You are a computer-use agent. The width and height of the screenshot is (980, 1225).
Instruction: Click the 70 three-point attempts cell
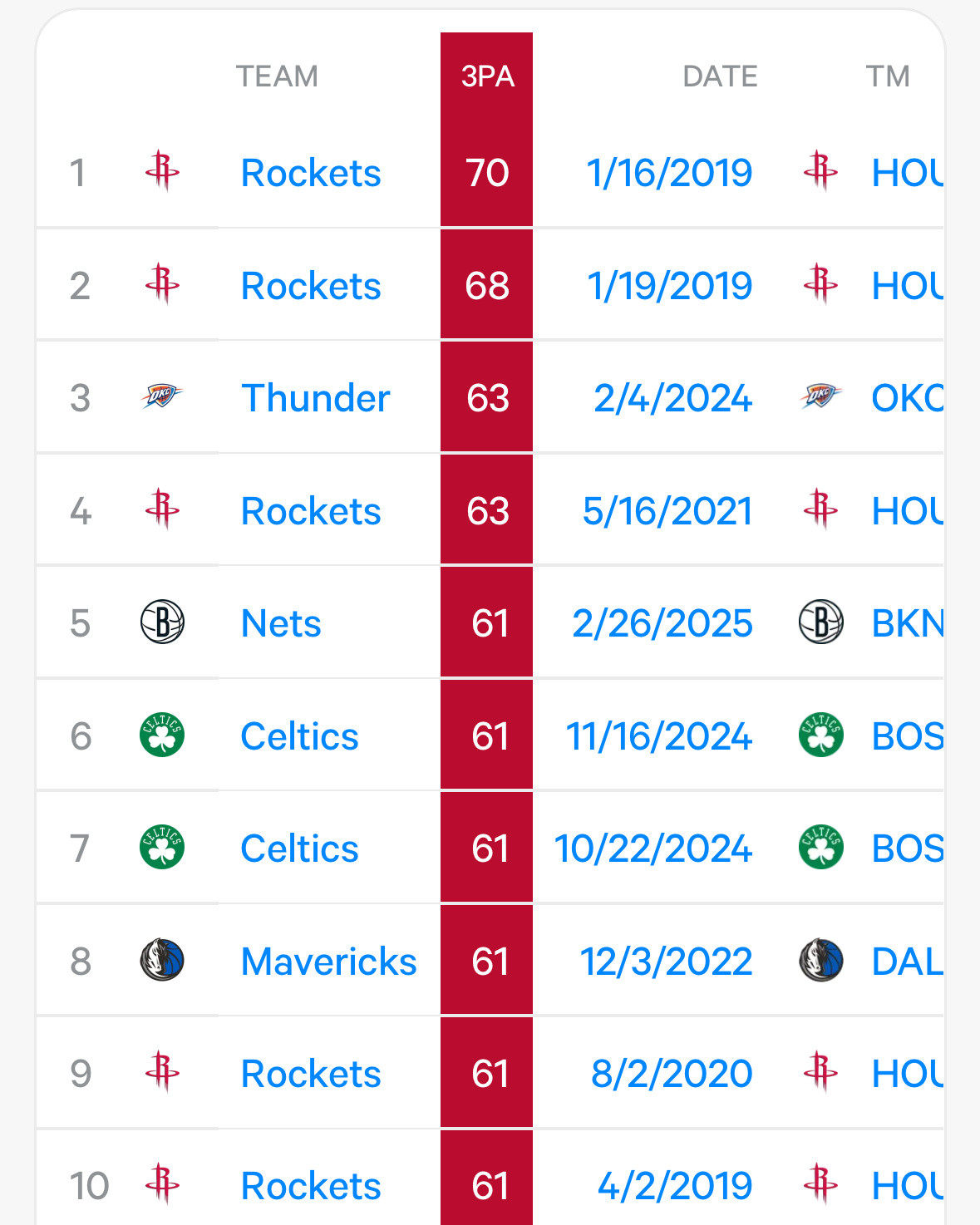tap(487, 172)
